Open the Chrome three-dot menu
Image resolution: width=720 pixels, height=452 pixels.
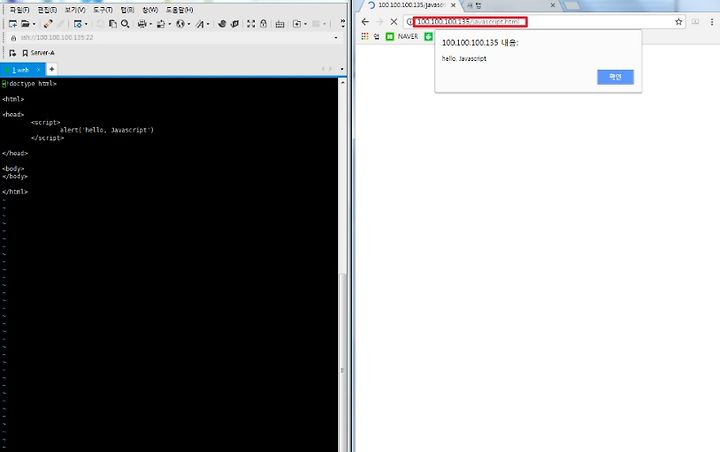pyautogui.click(x=712, y=22)
